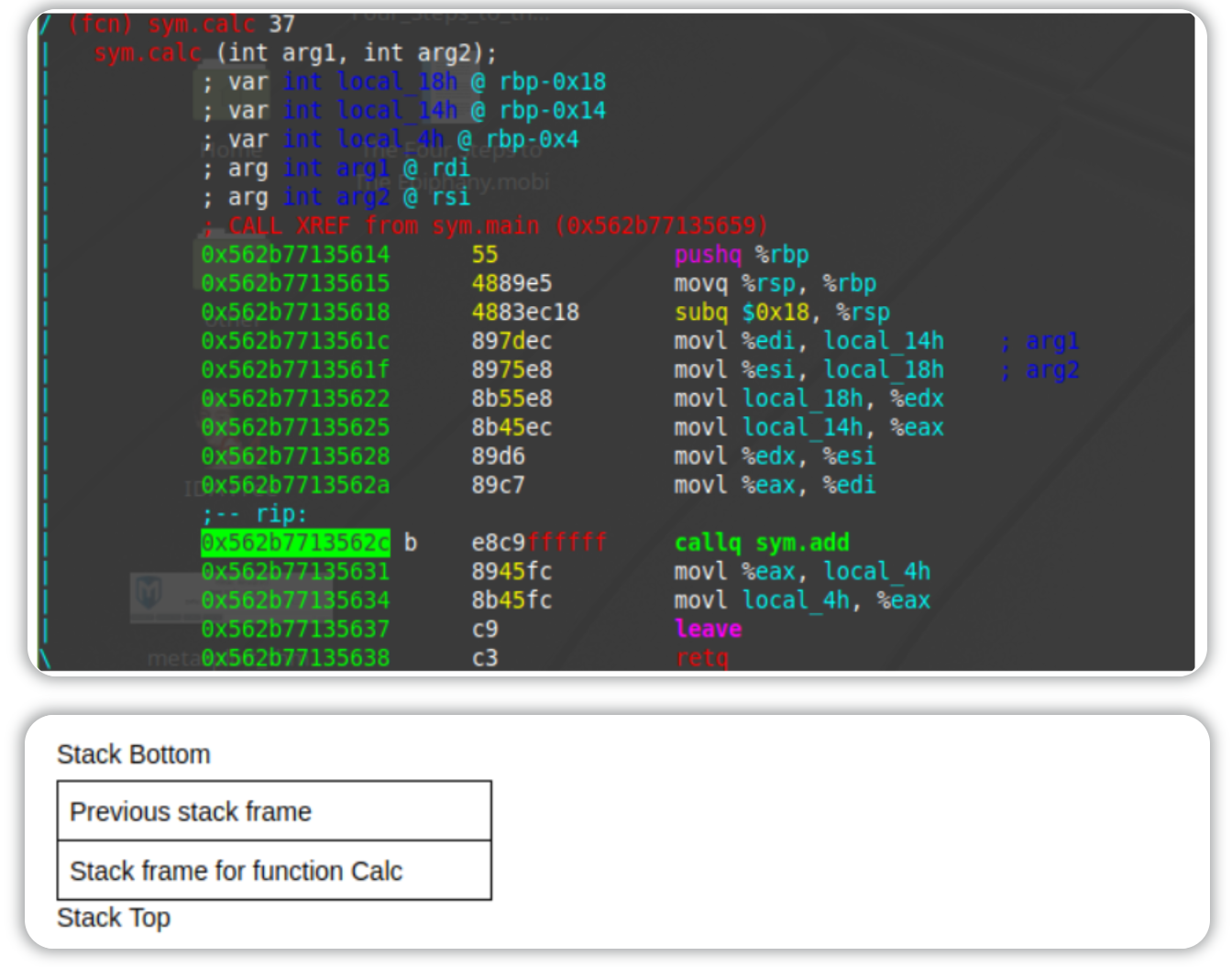Viewport: 1232px width, 967px height.
Task: Click 'movl %edx, %esi' instruction
Action: (x=775, y=456)
